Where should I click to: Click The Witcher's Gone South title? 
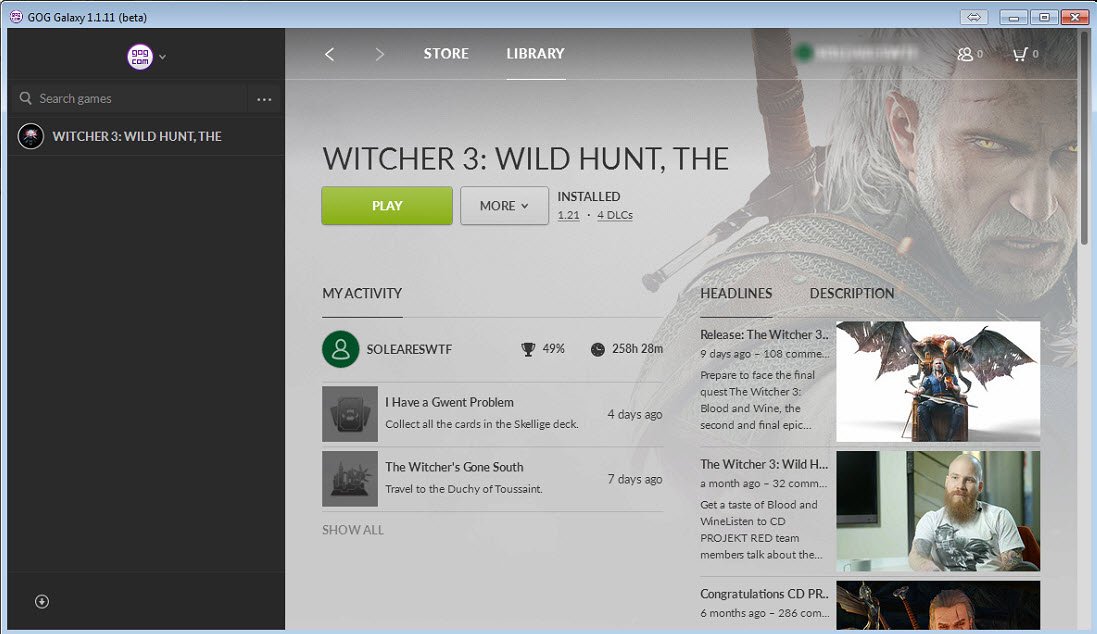pos(454,467)
